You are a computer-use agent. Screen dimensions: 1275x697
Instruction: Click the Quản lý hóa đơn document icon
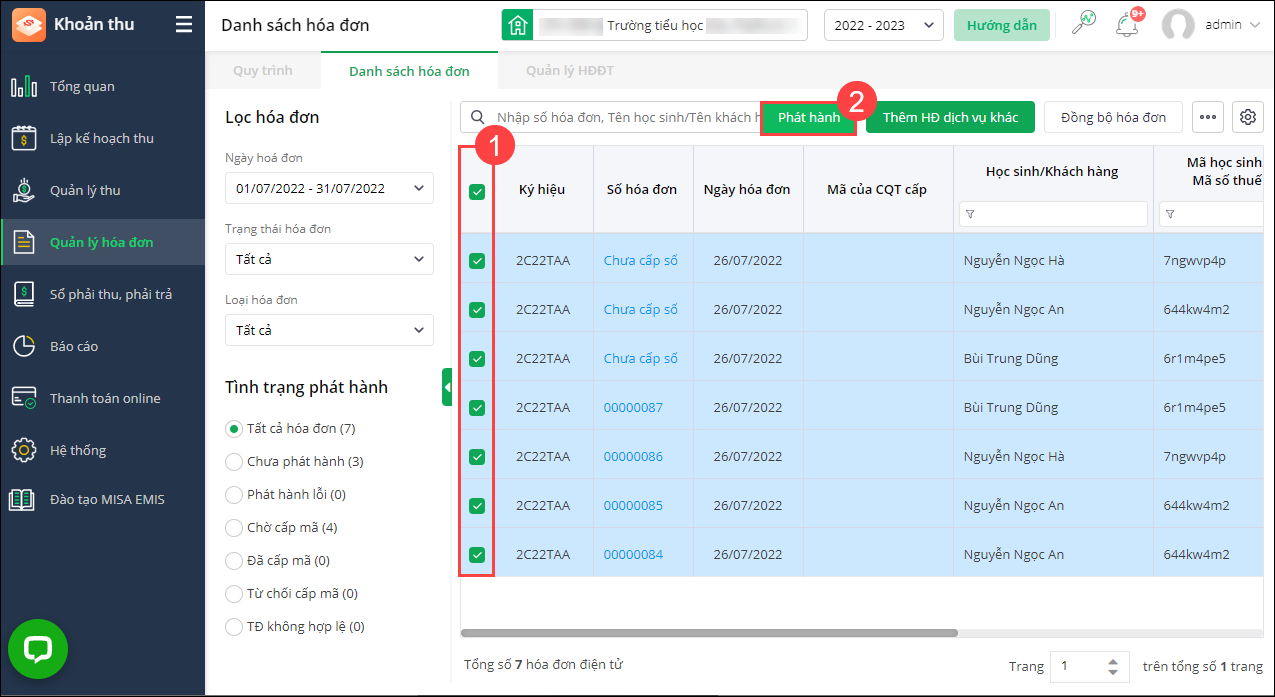pyautogui.click(x=24, y=242)
